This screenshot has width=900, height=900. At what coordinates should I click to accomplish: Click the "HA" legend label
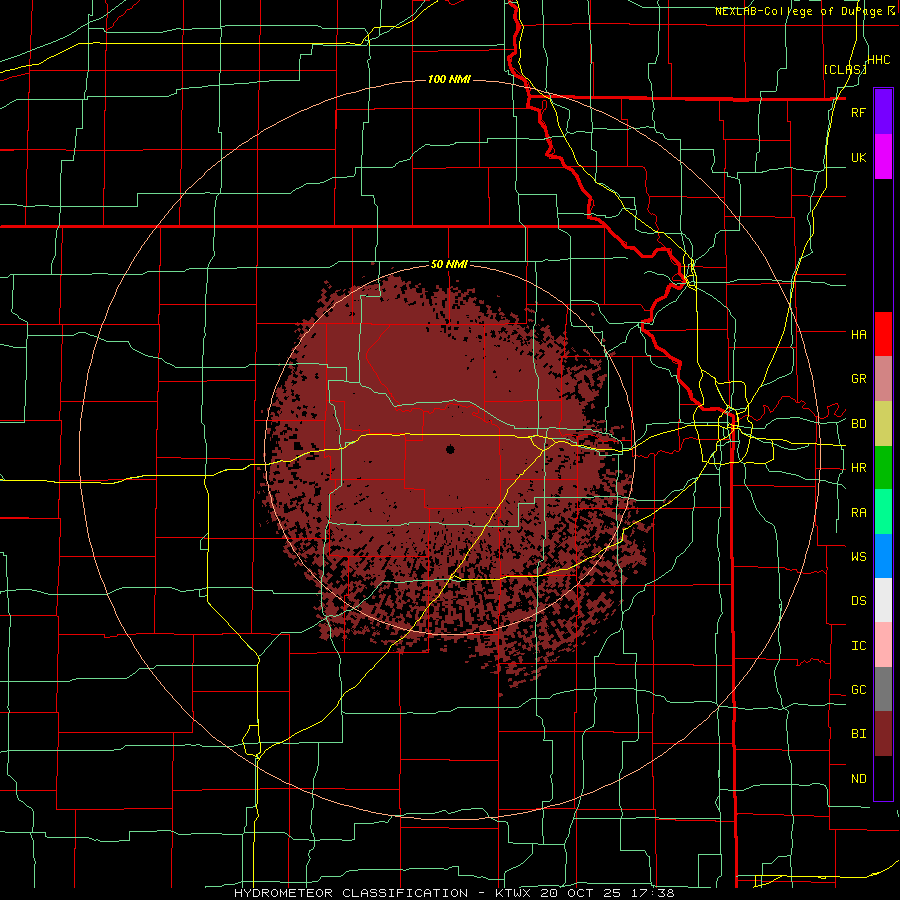pyautogui.click(x=858, y=334)
